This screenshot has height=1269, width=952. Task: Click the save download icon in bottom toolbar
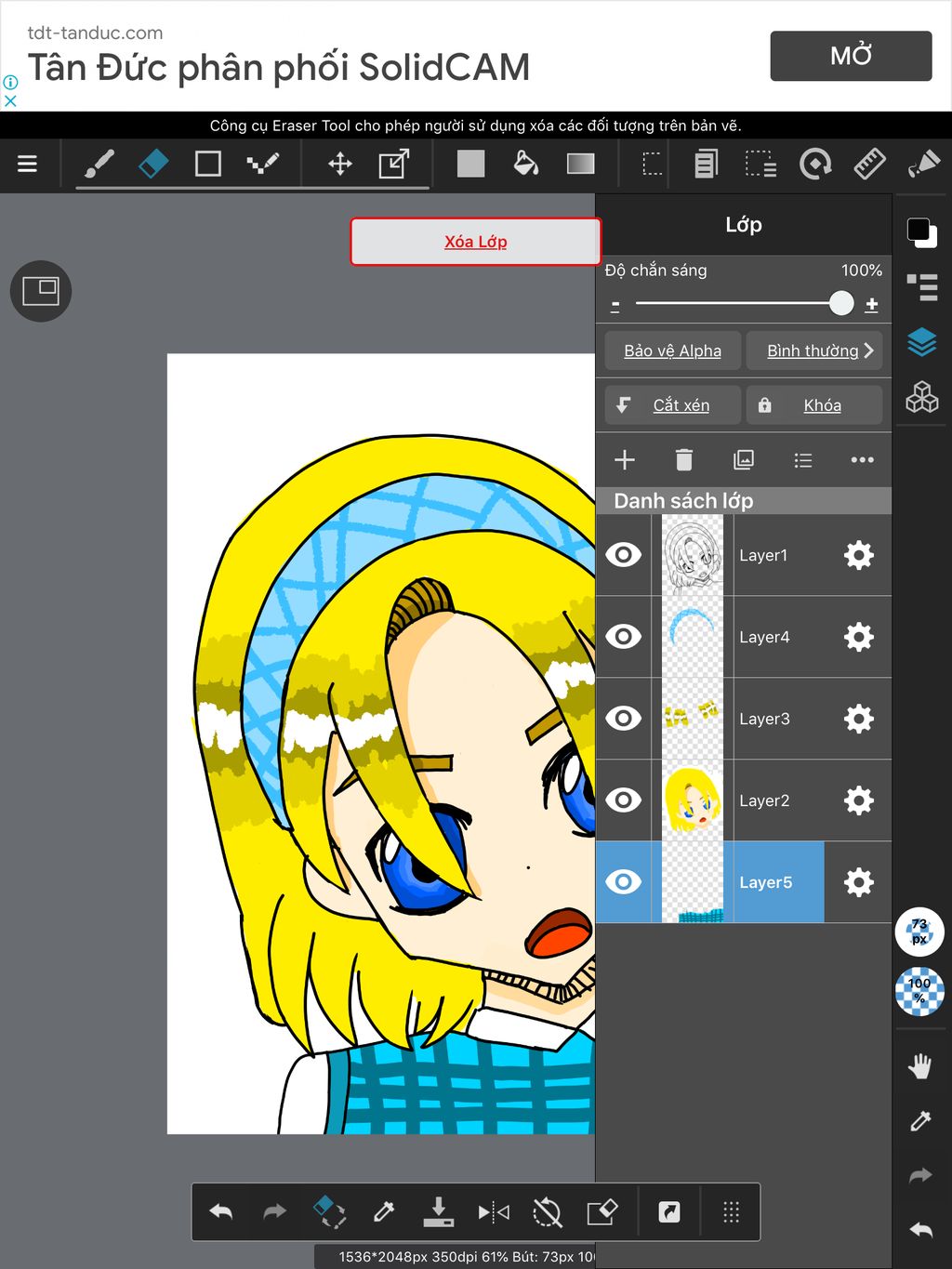438,1211
